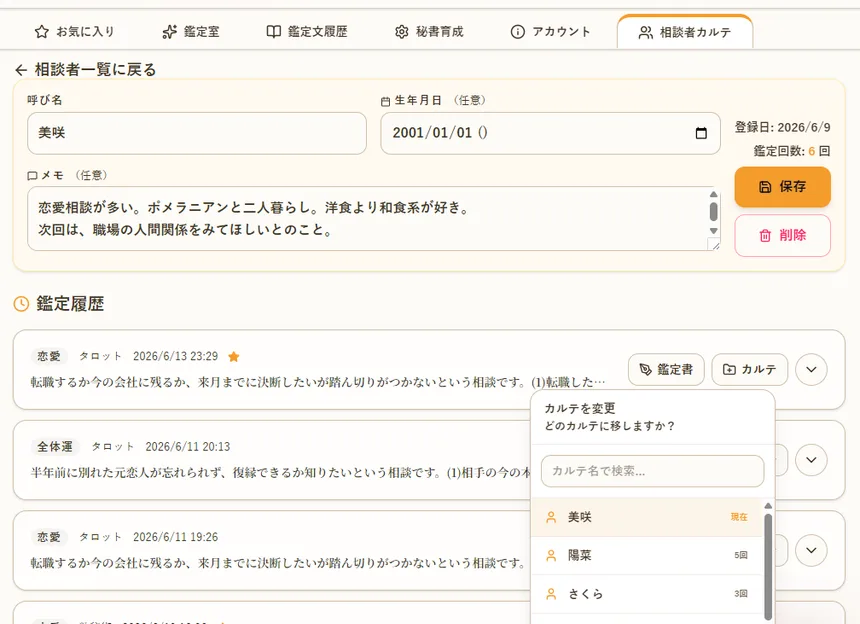Click the 生年月日 date field
Image resolution: width=860 pixels, height=624 pixels.
[x=550, y=133]
